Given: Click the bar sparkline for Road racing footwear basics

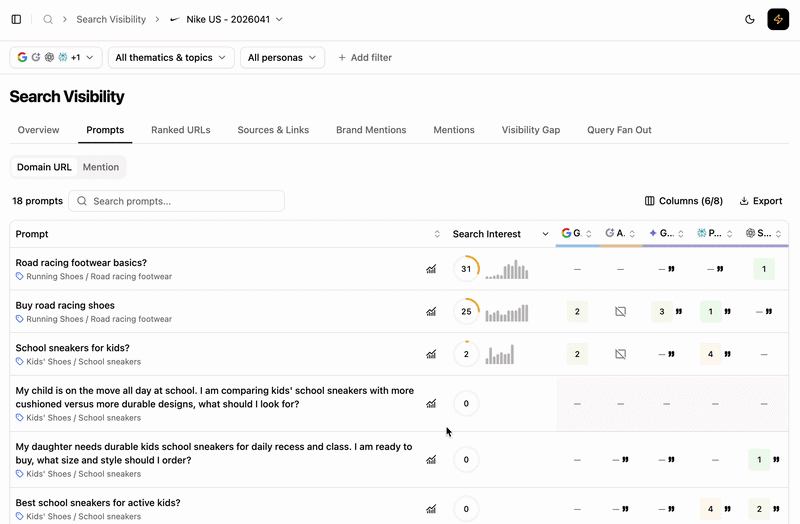Looking at the screenshot, I should point(507,269).
